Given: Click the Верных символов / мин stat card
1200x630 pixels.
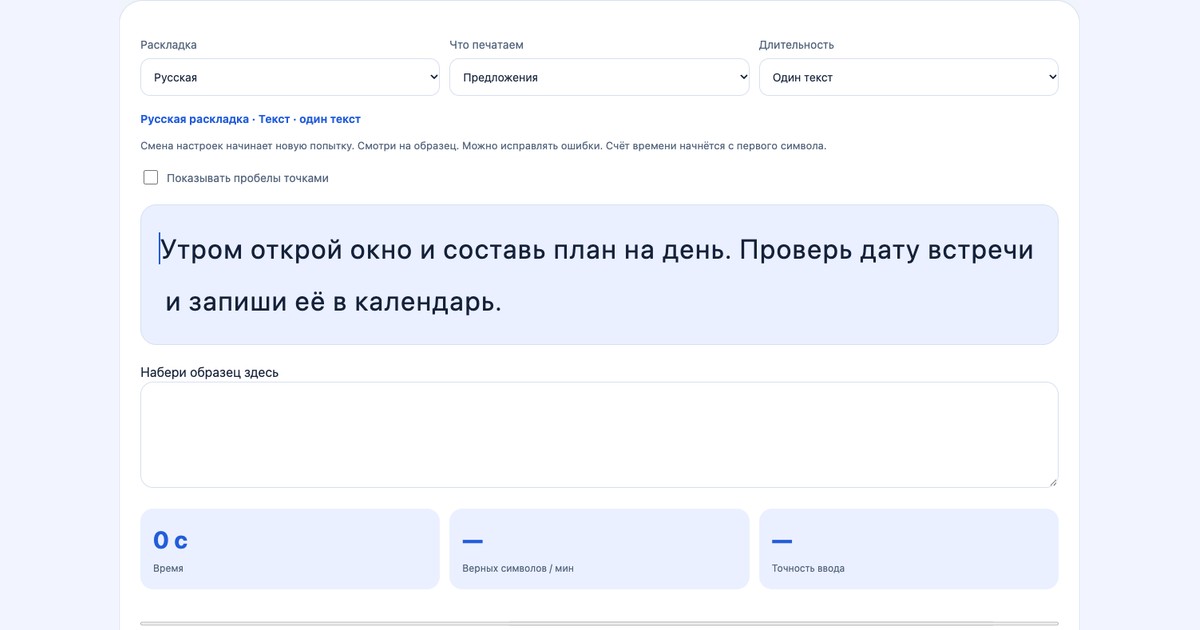Looking at the screenshot, I should [599, 549].
